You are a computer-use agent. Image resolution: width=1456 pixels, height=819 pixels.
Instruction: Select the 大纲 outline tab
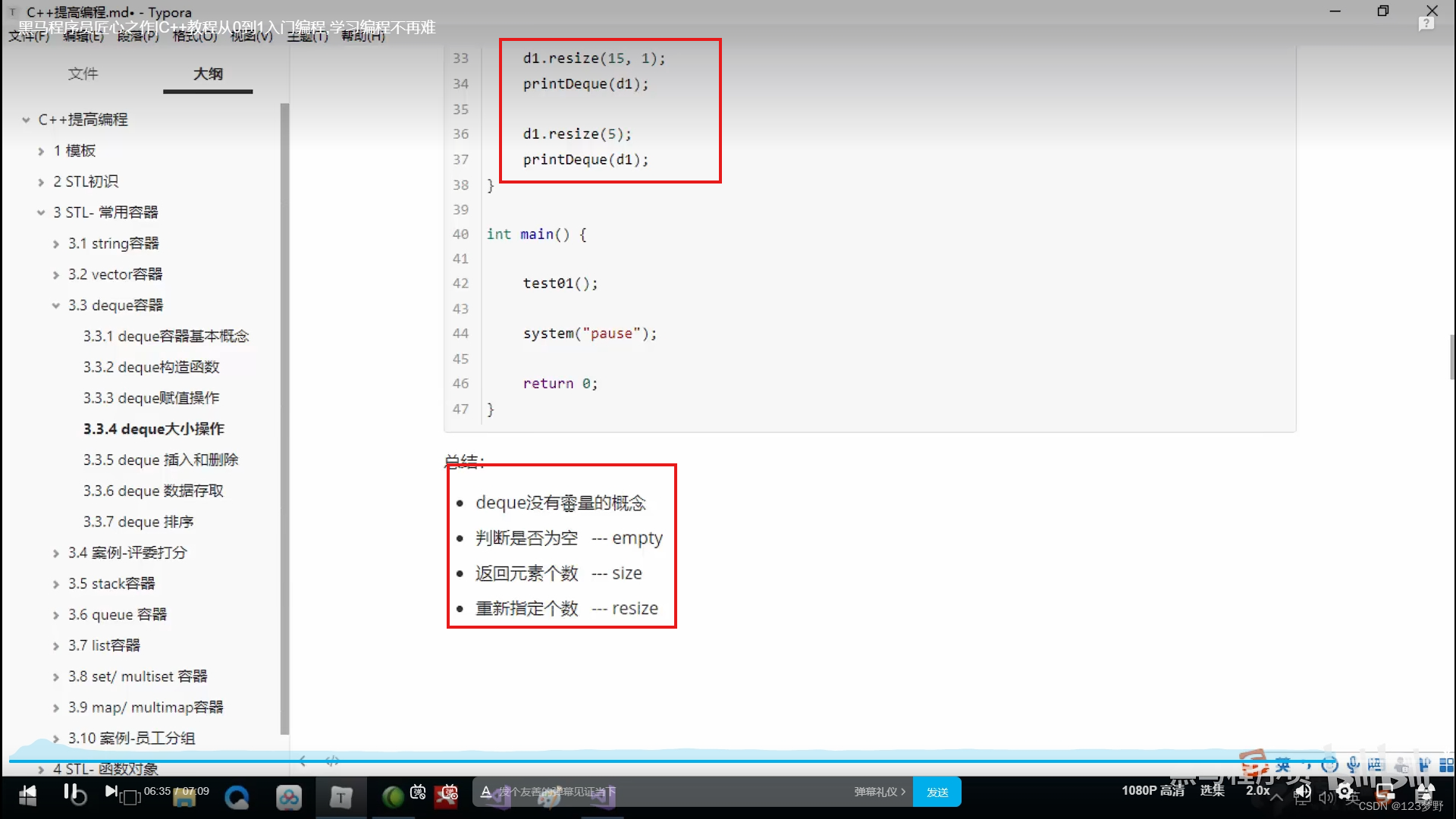208,74
